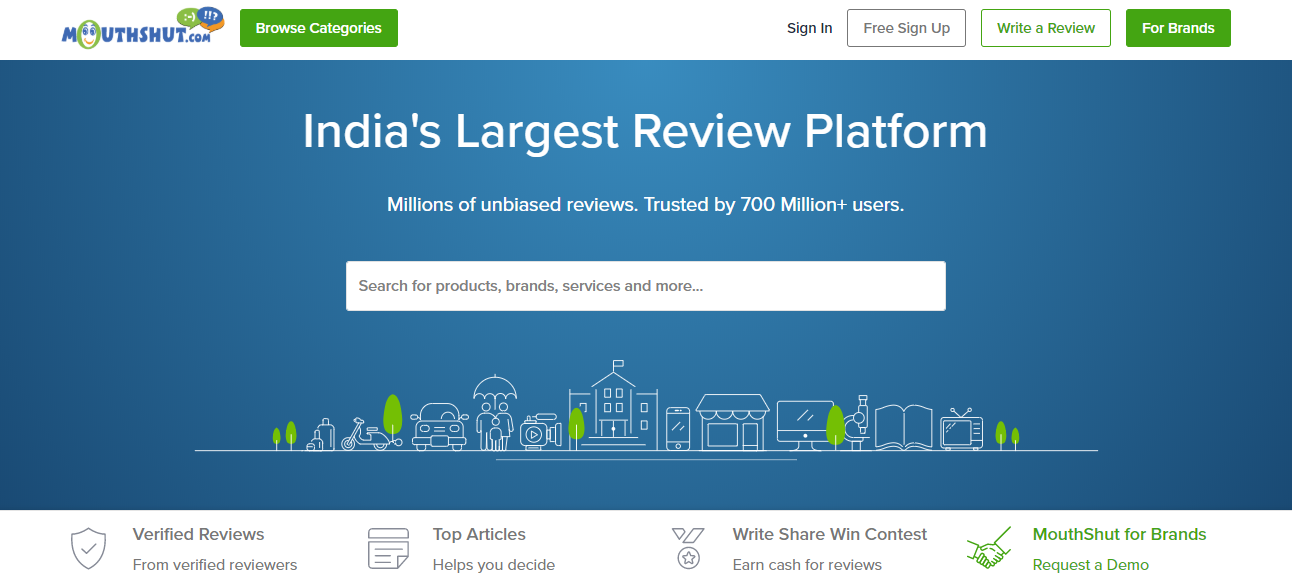Open the Verified Reviews title
This screenshot has height=586, width=1292.
click(199, 534)
